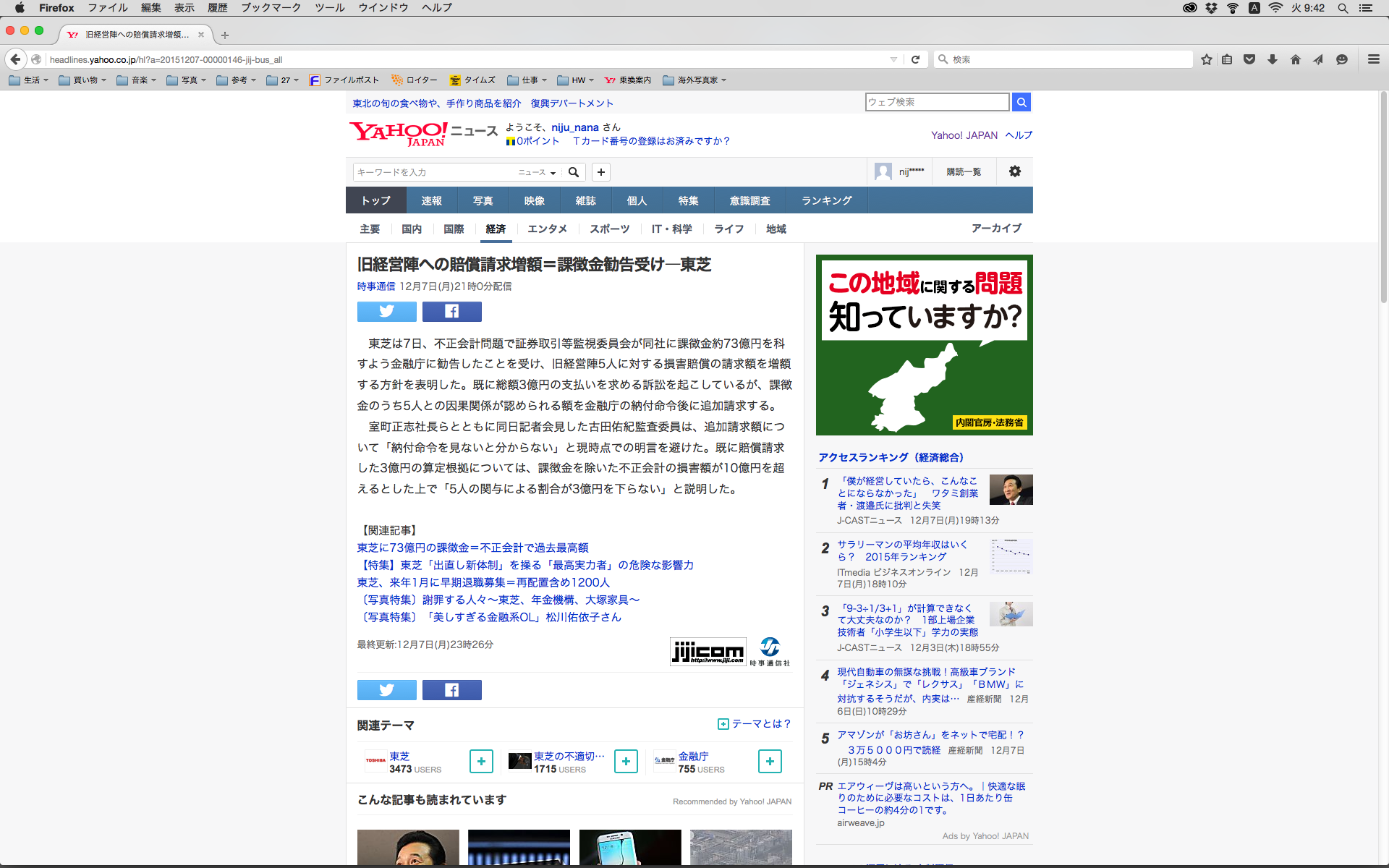Viewport: 1389px width, 868px height.
Task: Click the 購読一覧 link
Action: click(x=964, y=171)
